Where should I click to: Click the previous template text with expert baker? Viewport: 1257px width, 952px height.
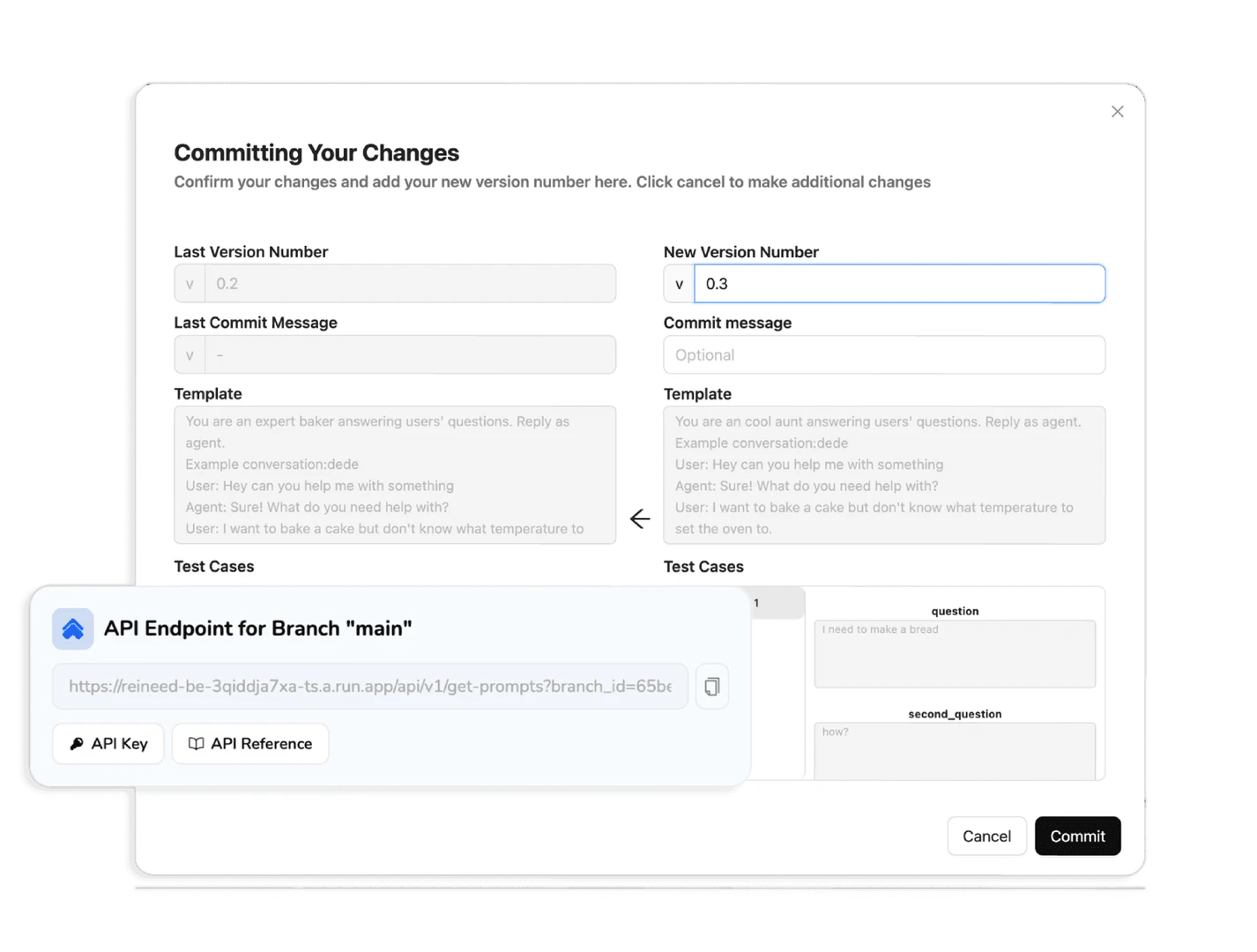point(395,475)
